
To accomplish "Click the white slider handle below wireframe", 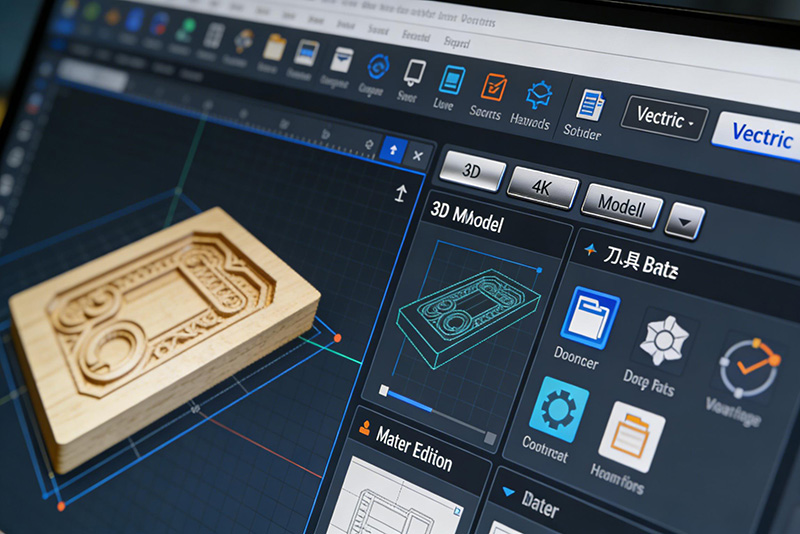I will pos(384,391).
